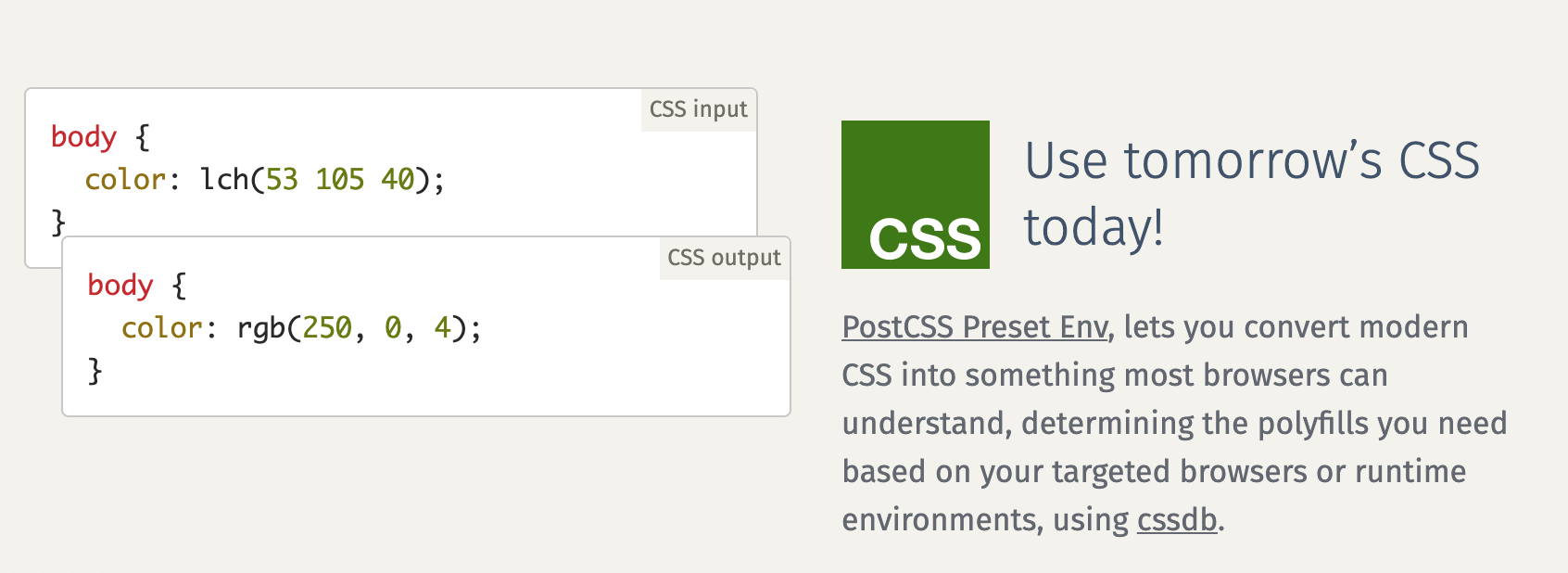Click the body selector in CSS input
The image size is (1568, 573).
point(83,137)
